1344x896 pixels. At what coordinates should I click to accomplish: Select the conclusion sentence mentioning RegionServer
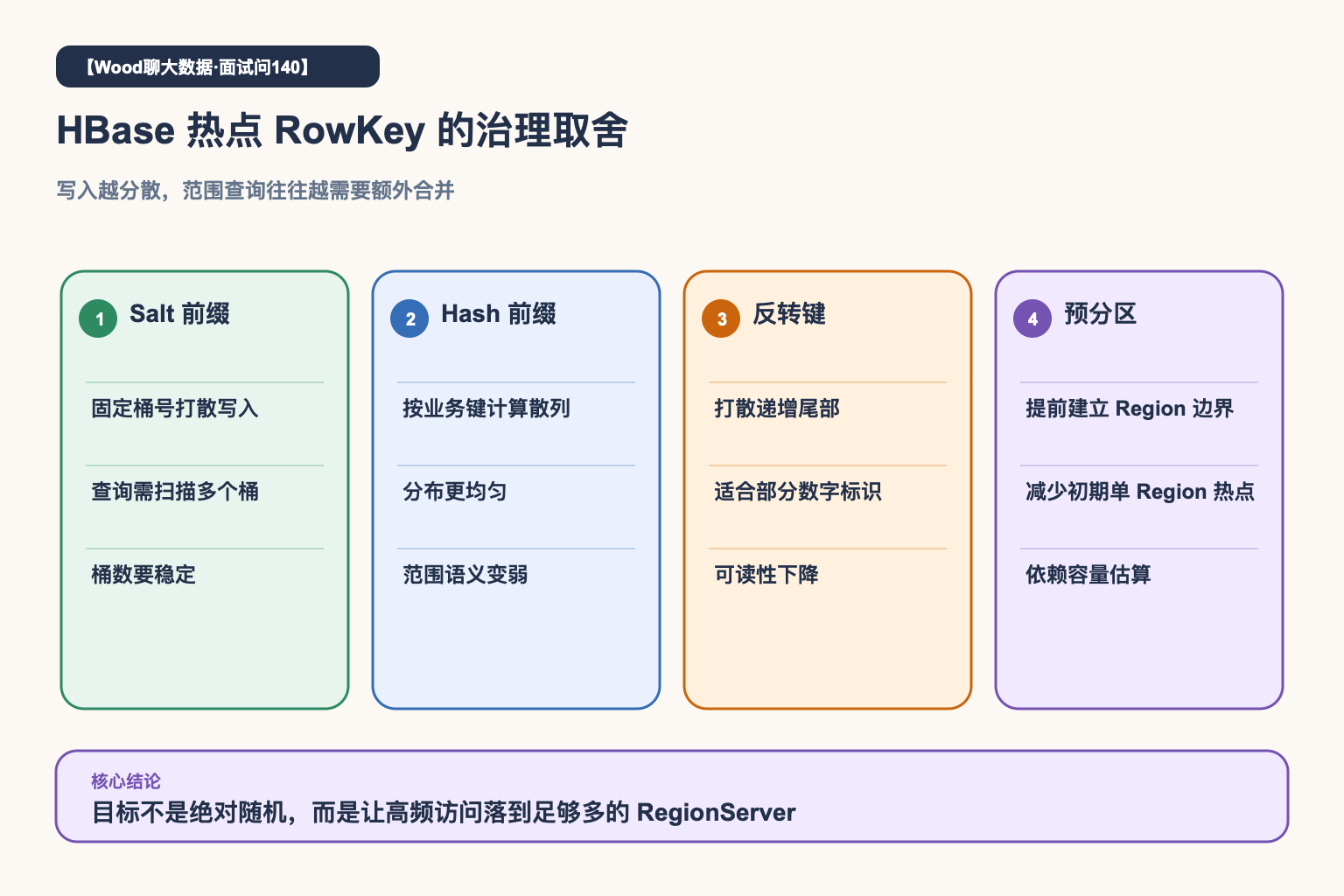[444, 813]
